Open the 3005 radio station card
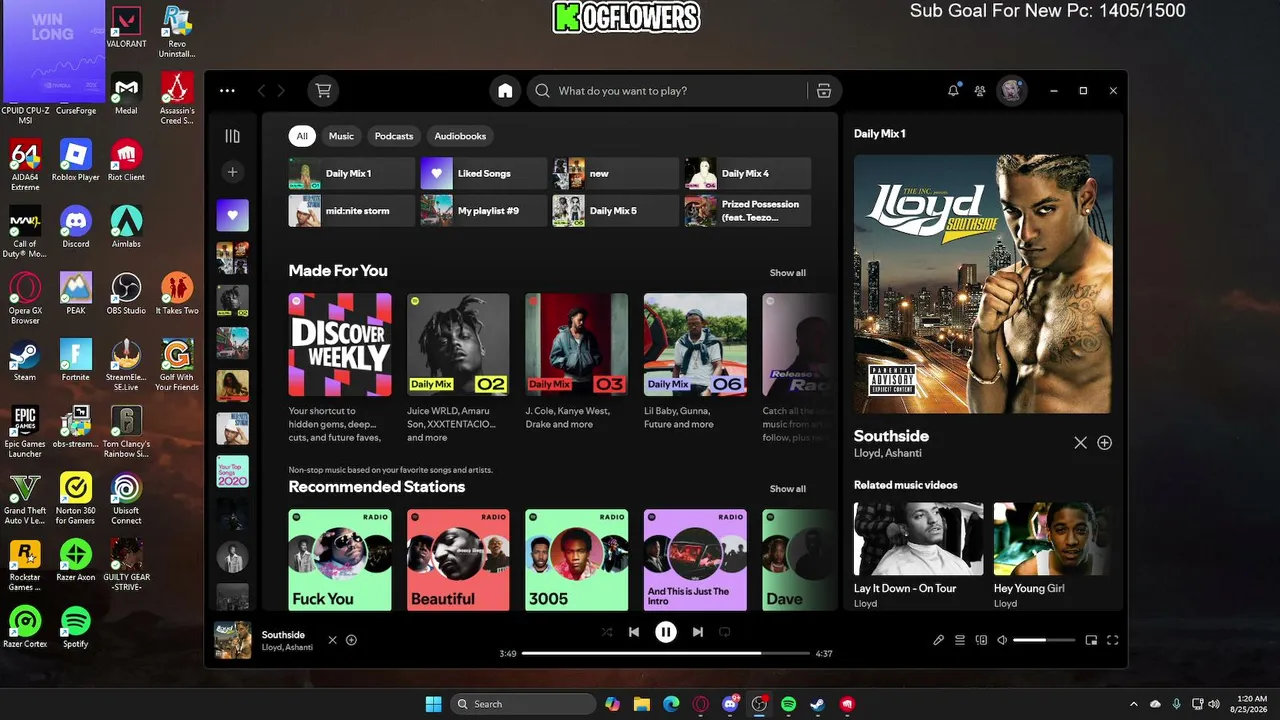This screenshot has height=720, width=1280. coord(577,560)
